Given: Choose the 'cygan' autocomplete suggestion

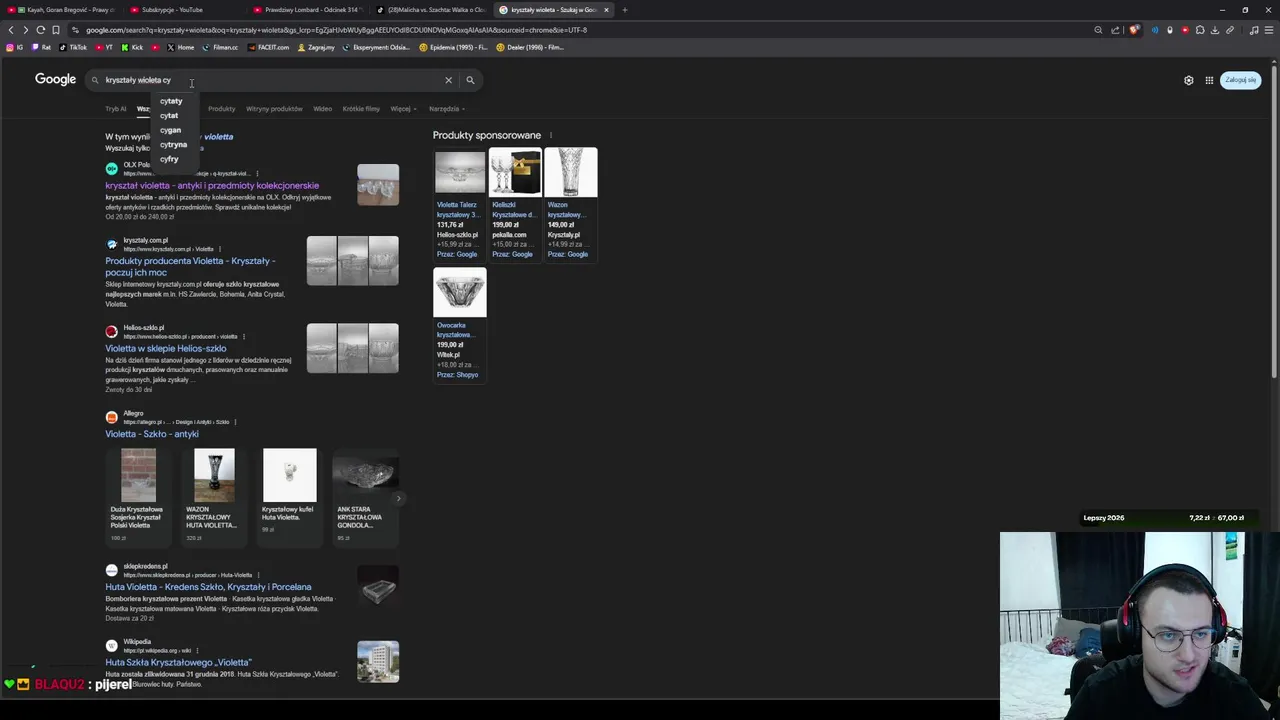Looking at the screenshot, I should point(170,130).
